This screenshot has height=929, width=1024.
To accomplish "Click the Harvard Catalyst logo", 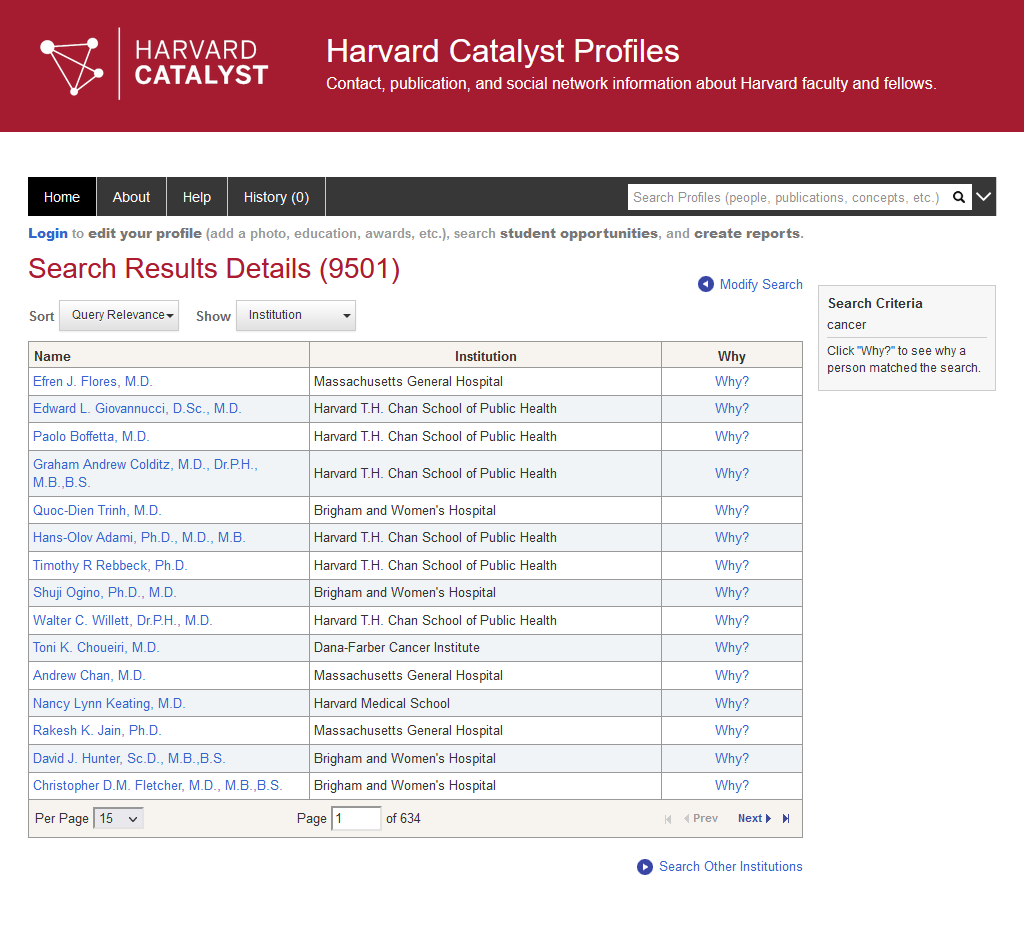I will pos(154,63).
